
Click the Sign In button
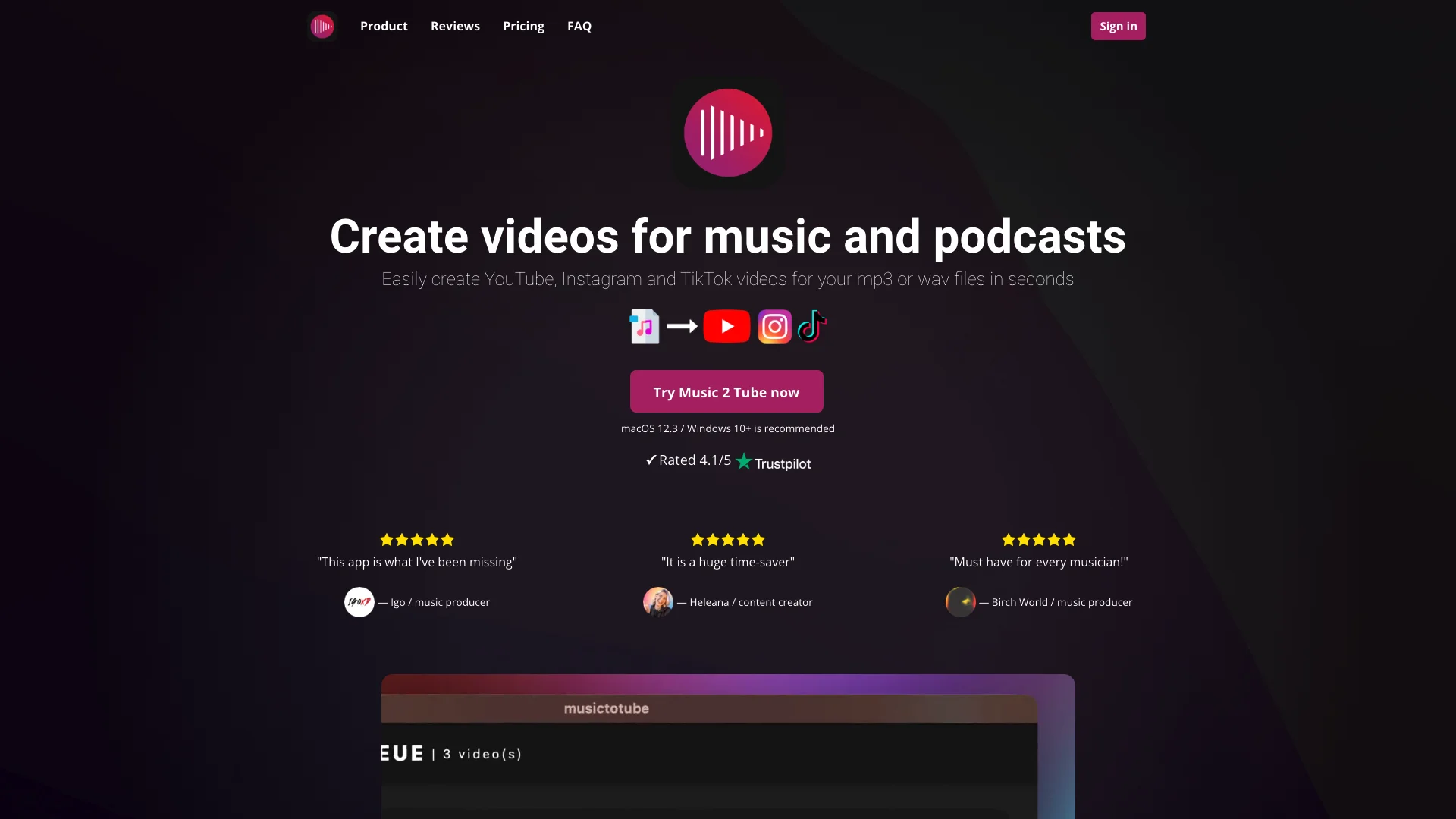(x=1118, y=26)
